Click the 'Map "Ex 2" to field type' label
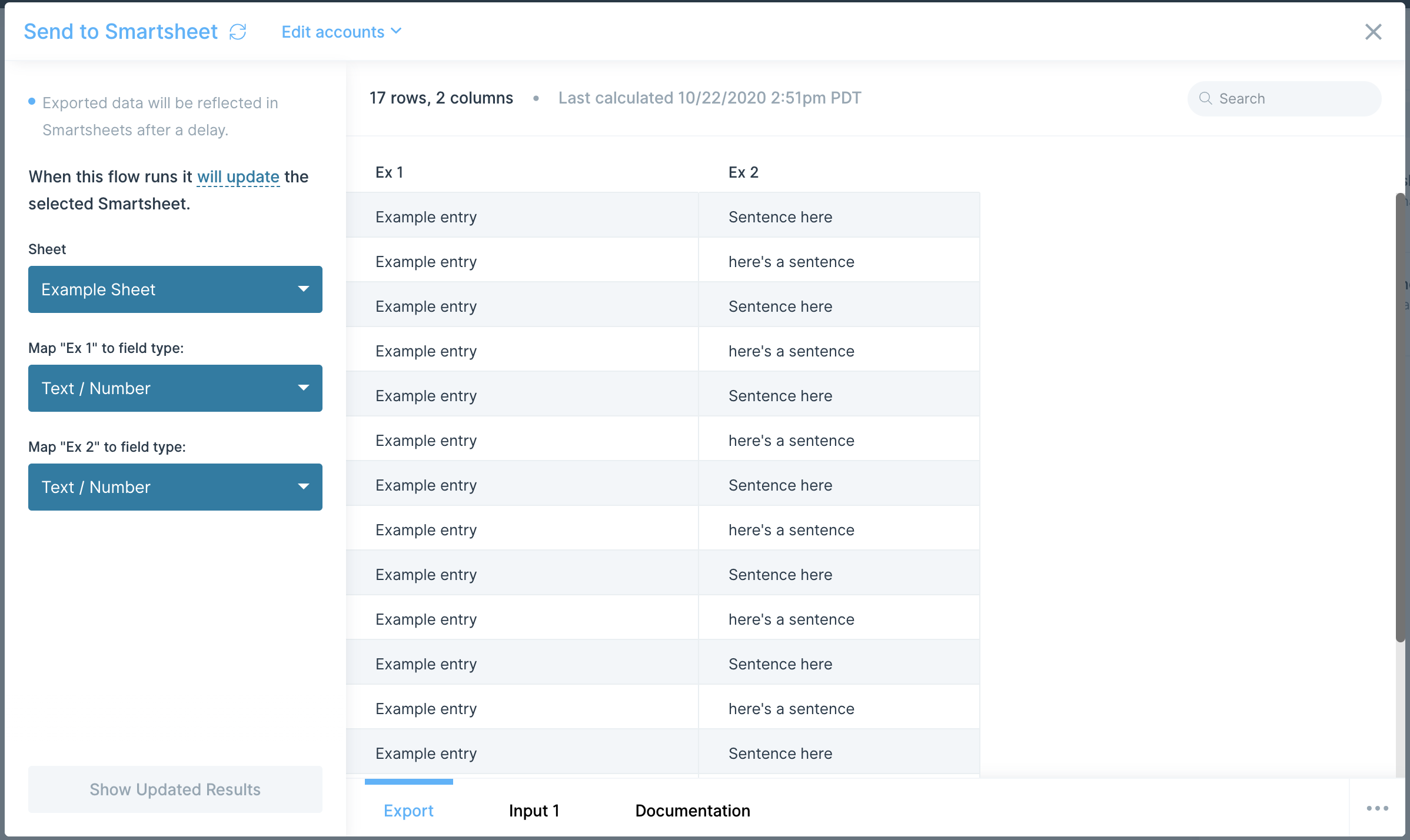This screenshot has height=840, width=1410. (x=107, y=447)
